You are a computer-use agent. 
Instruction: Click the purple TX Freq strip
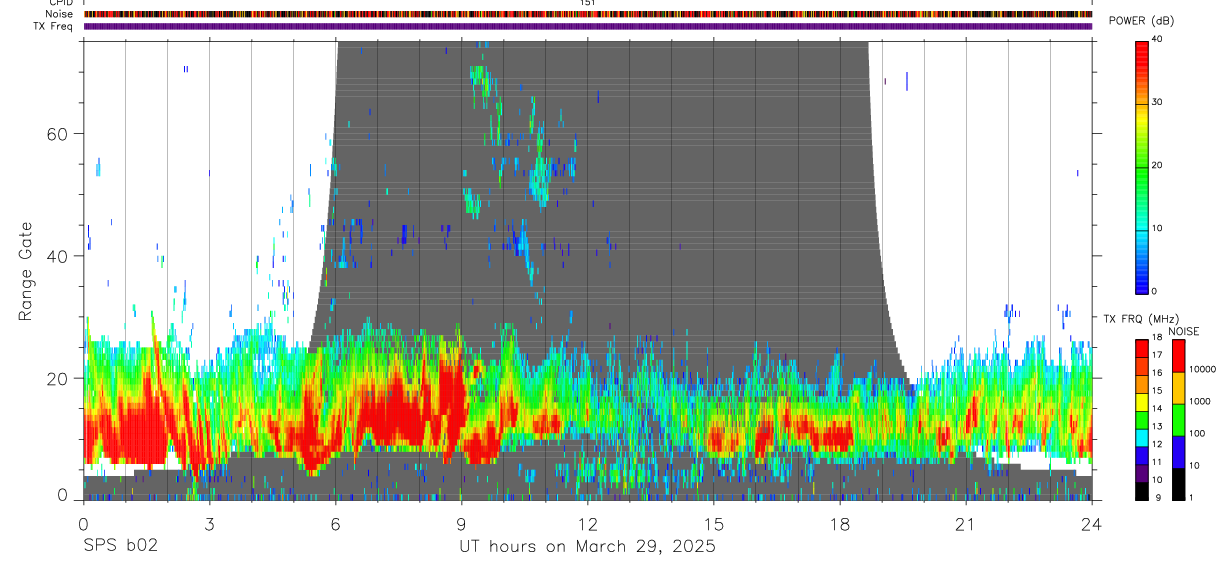588,26
